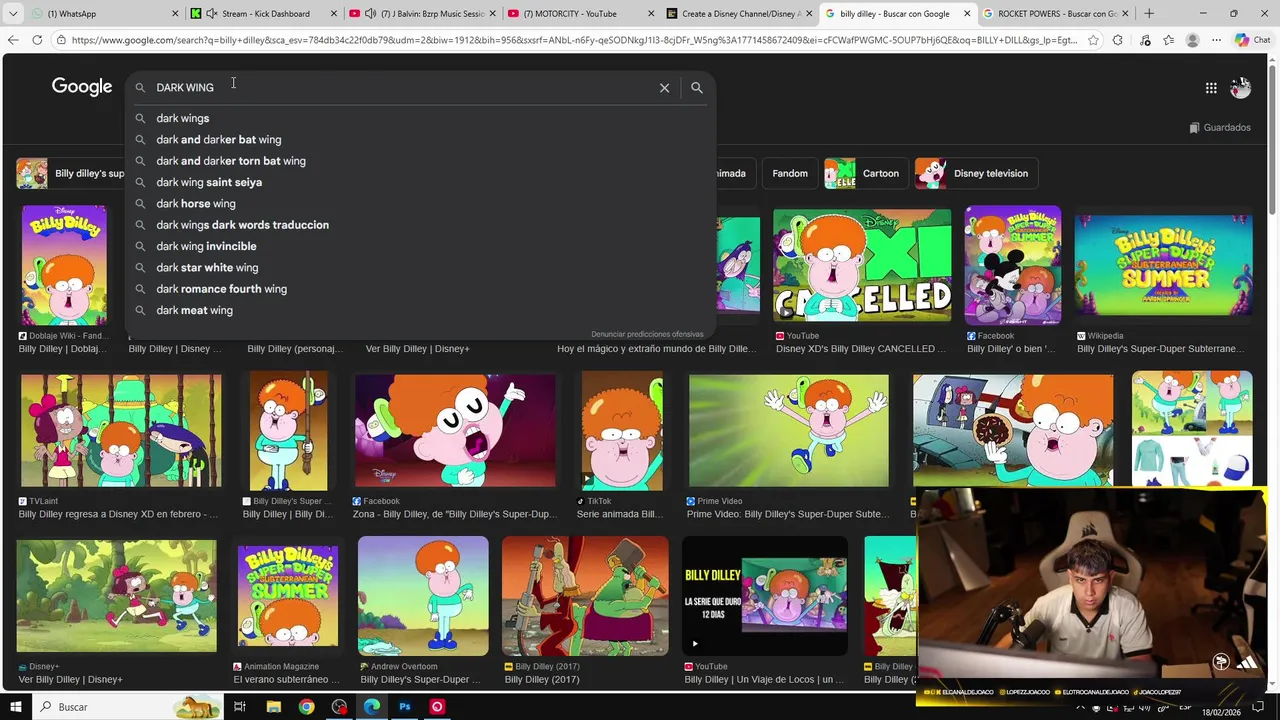Open 'Ver Billy Dilley | Disney+' bottom-row result
The image size is (1280, 720).
tap(116, 596)
